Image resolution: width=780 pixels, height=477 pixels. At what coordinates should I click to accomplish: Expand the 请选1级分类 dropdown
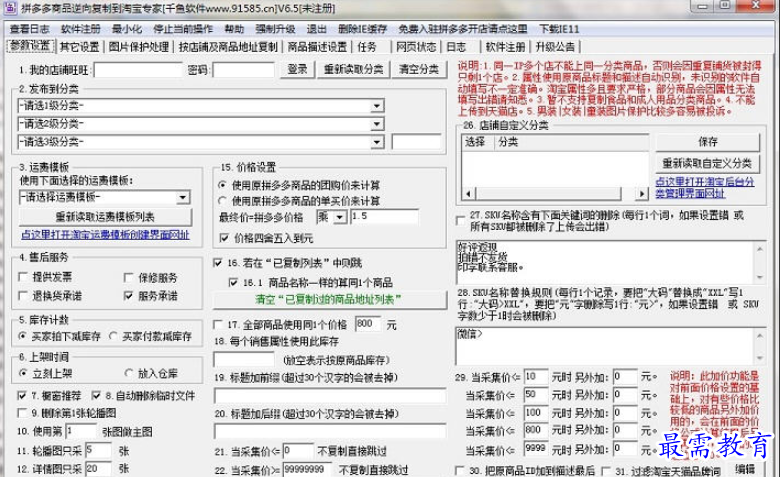[x=377, y=105]
